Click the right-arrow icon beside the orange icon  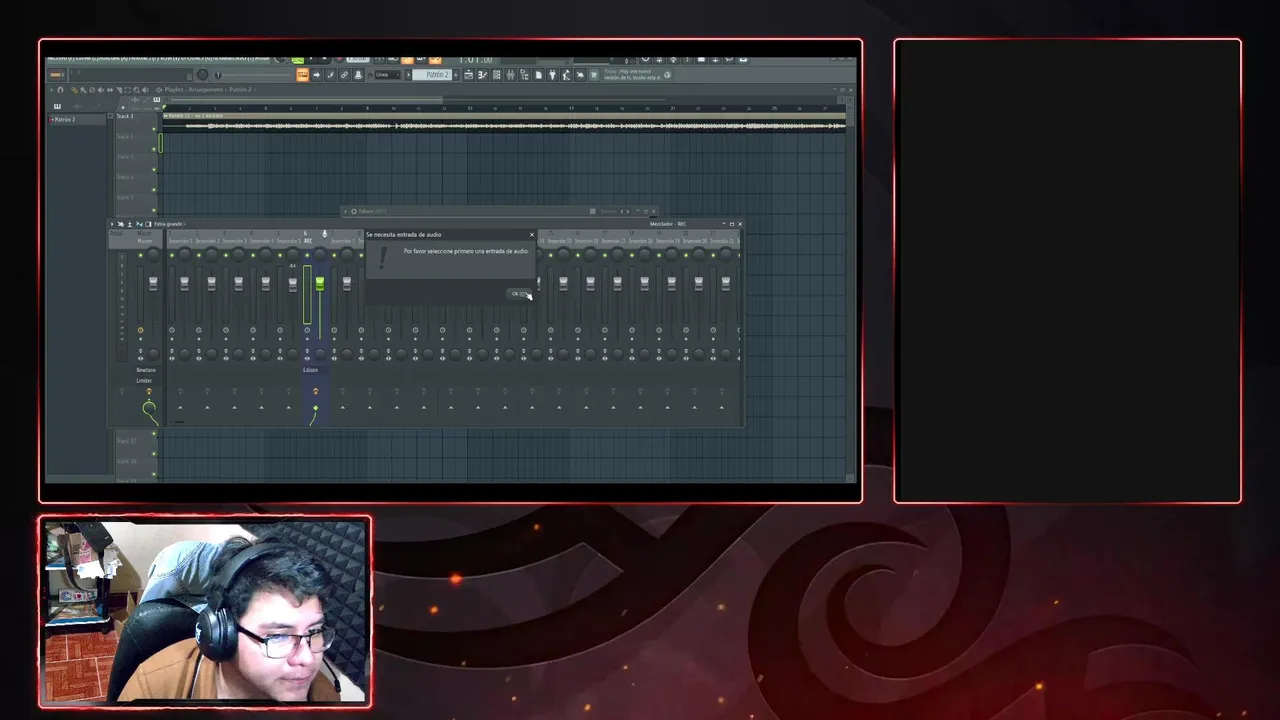click(317, 75)
